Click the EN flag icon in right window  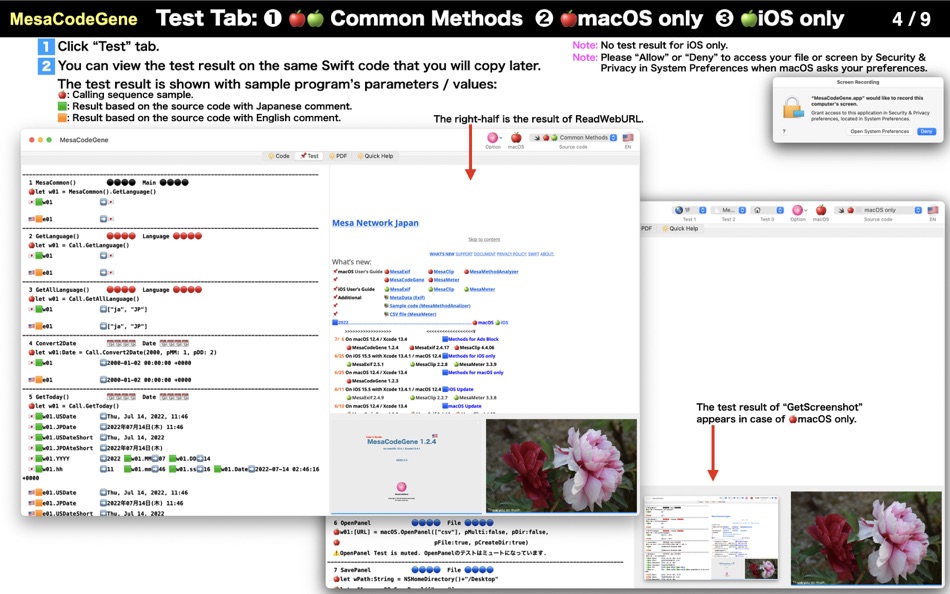pos(932,210)
